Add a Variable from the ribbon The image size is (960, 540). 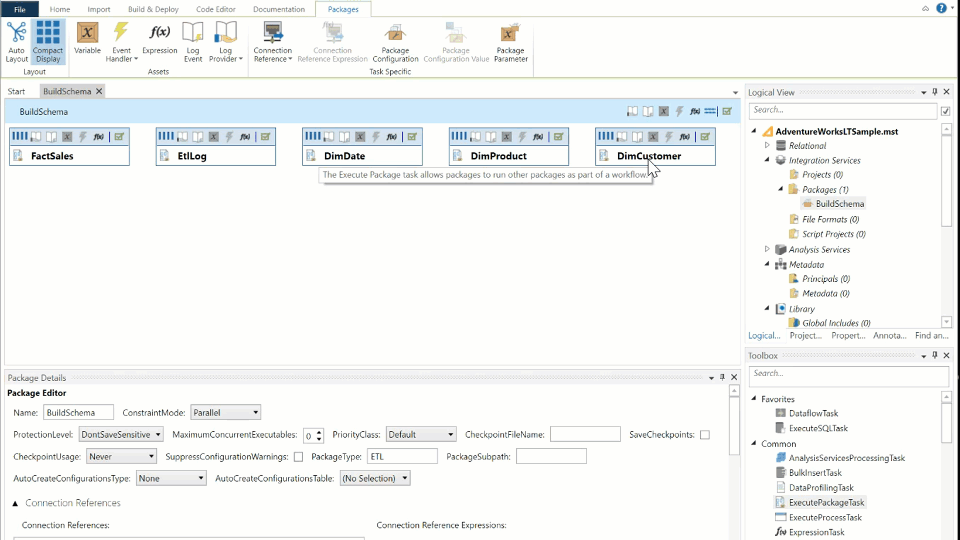(87, 38)
